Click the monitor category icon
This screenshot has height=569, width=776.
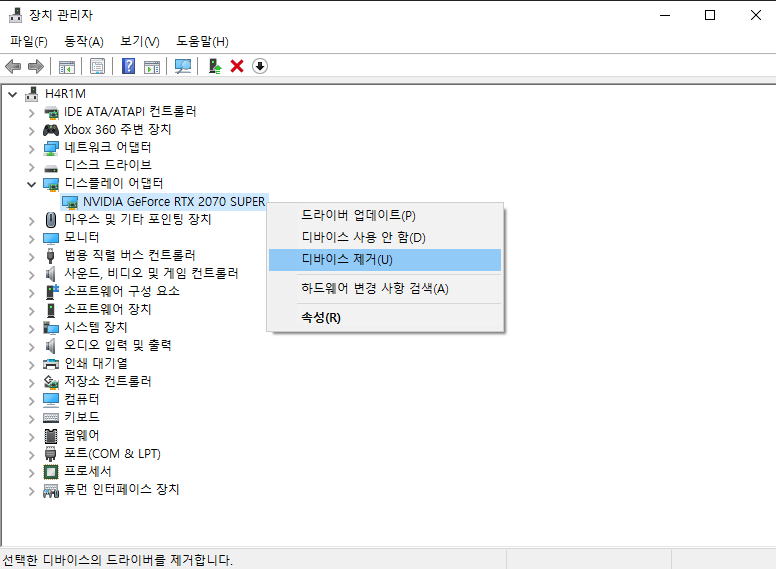[51, 238]
